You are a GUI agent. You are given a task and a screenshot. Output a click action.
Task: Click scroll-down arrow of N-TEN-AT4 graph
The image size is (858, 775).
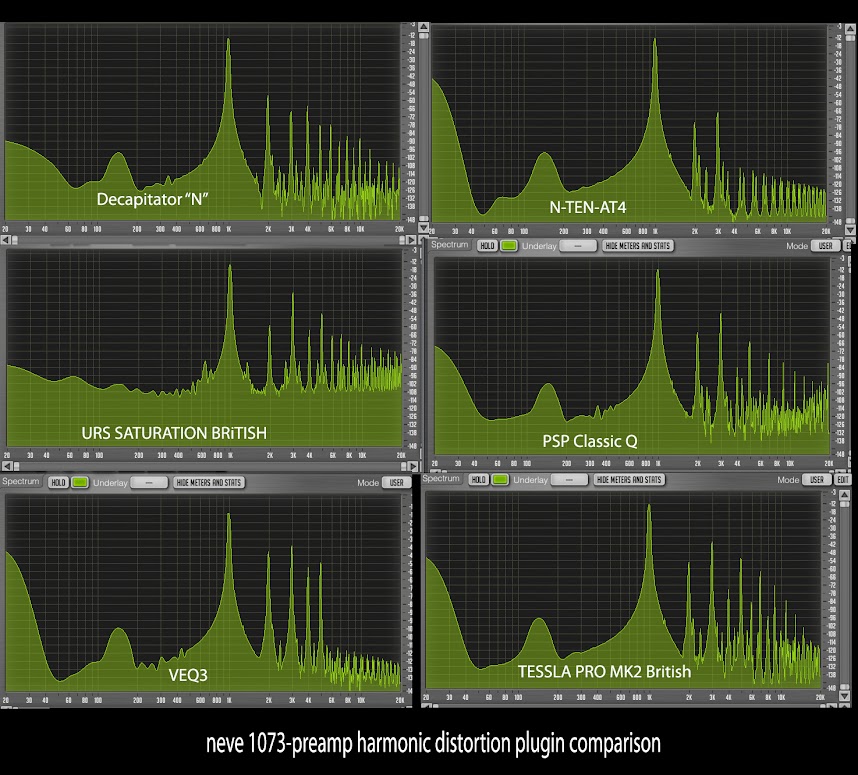pos(850,230)
